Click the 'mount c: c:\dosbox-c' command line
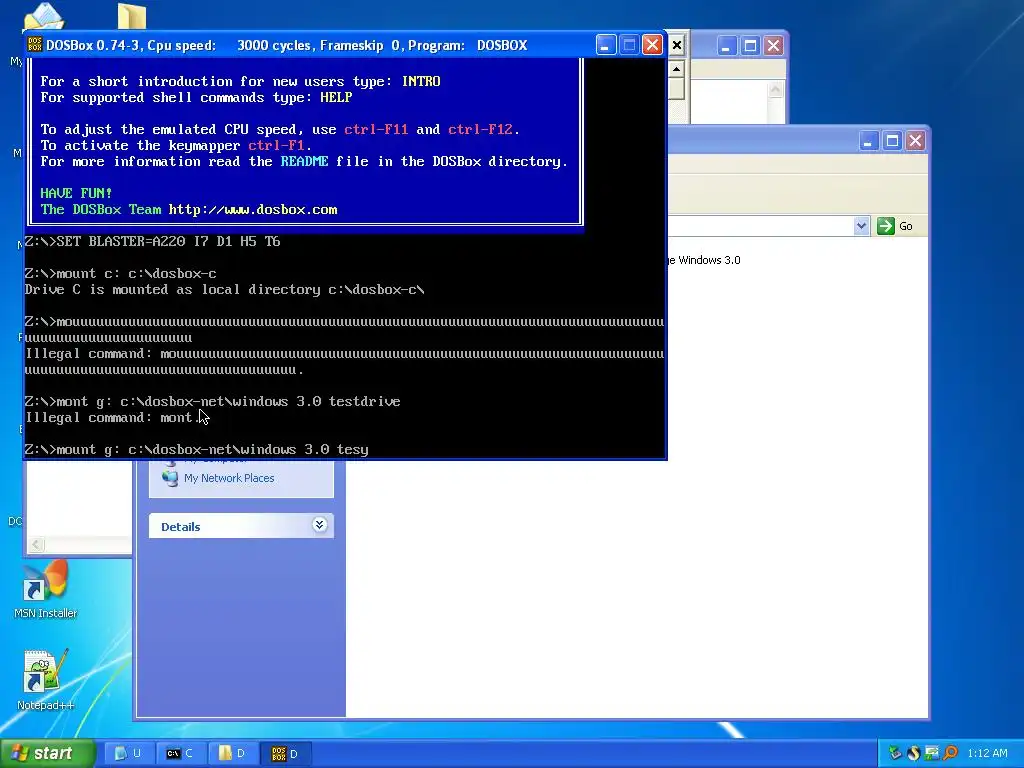 120,274
